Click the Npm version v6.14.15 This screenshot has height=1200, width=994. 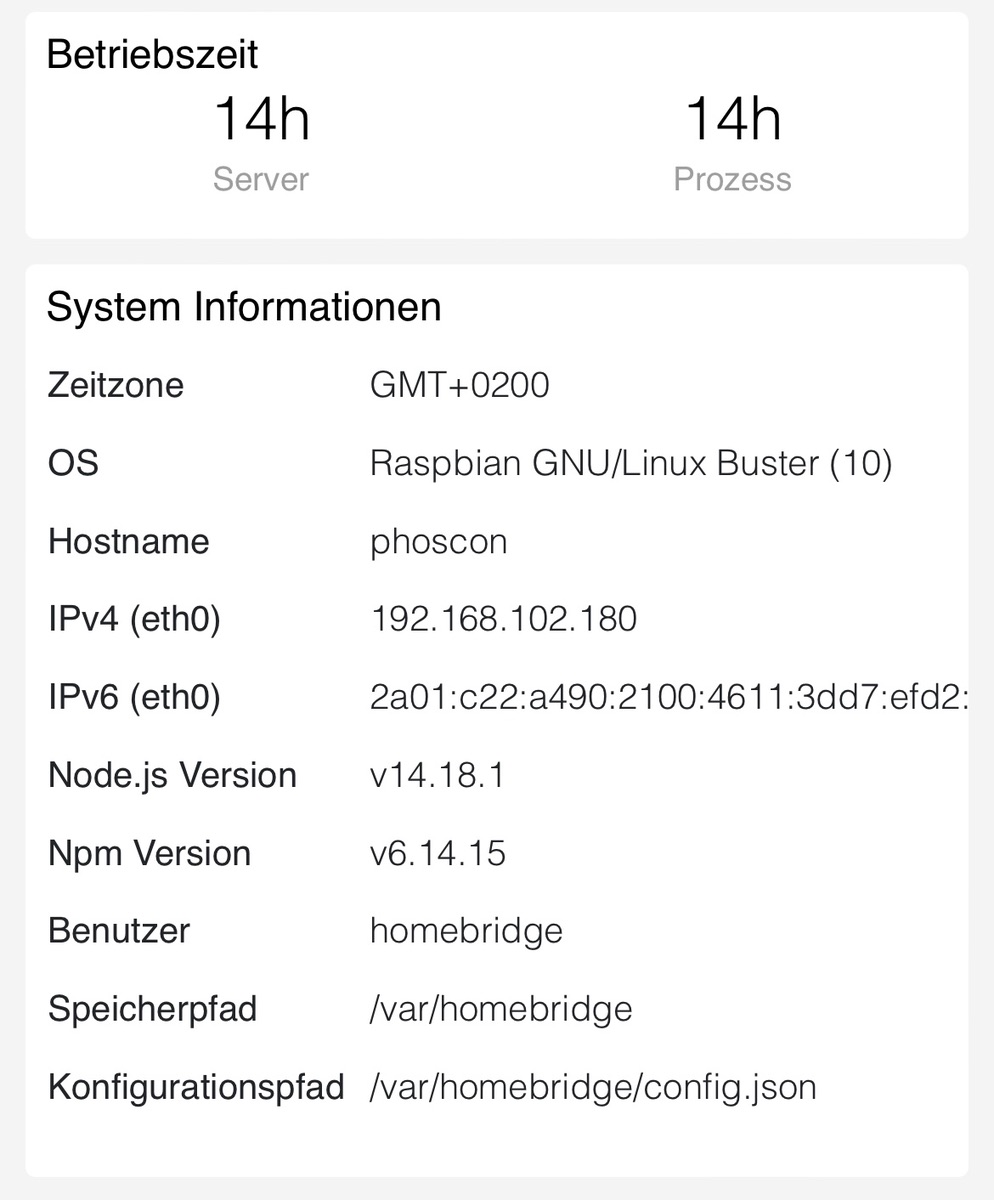click(437, 853)
